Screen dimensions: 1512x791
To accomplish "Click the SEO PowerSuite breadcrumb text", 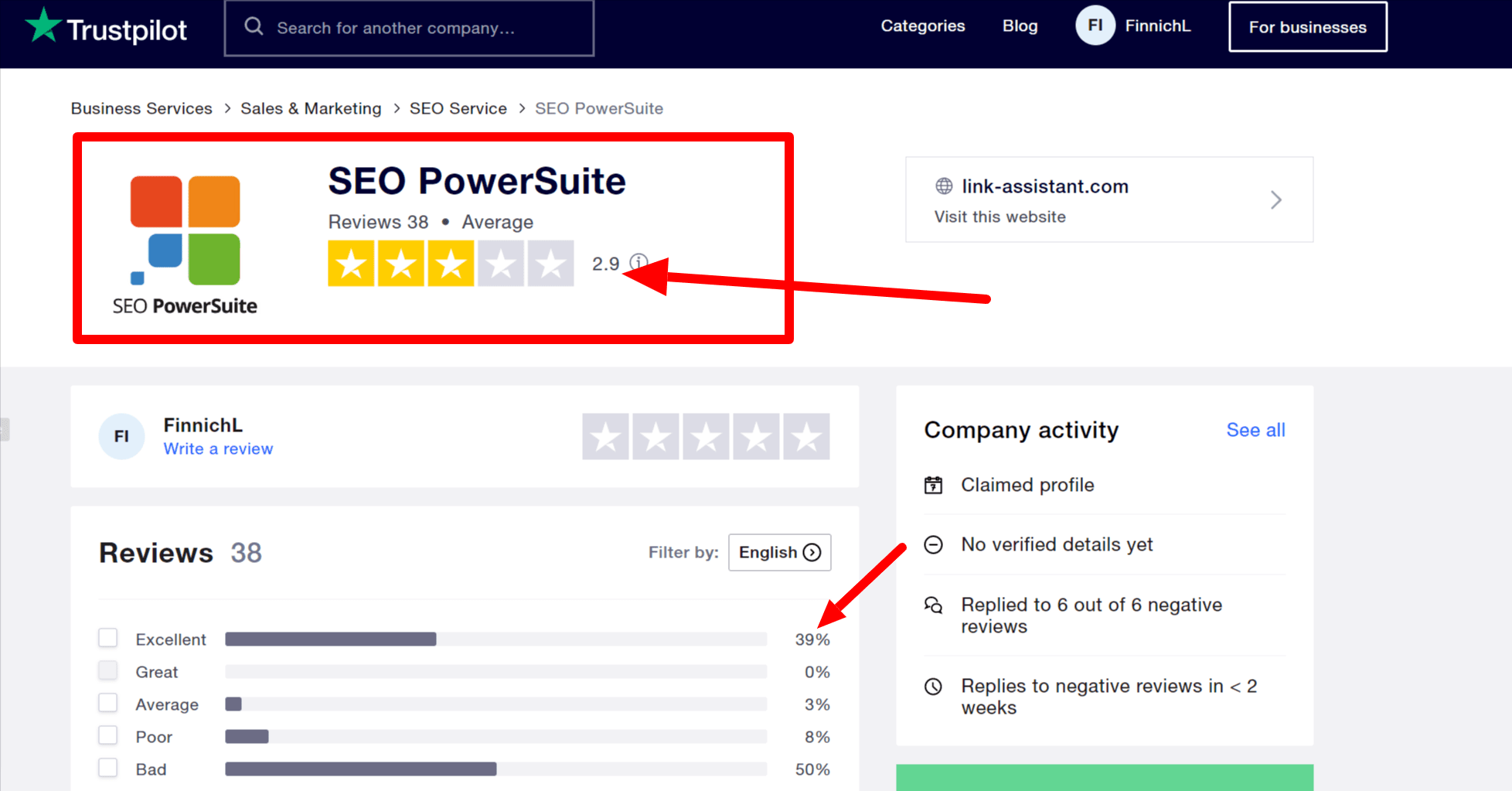I will [599, 108].
